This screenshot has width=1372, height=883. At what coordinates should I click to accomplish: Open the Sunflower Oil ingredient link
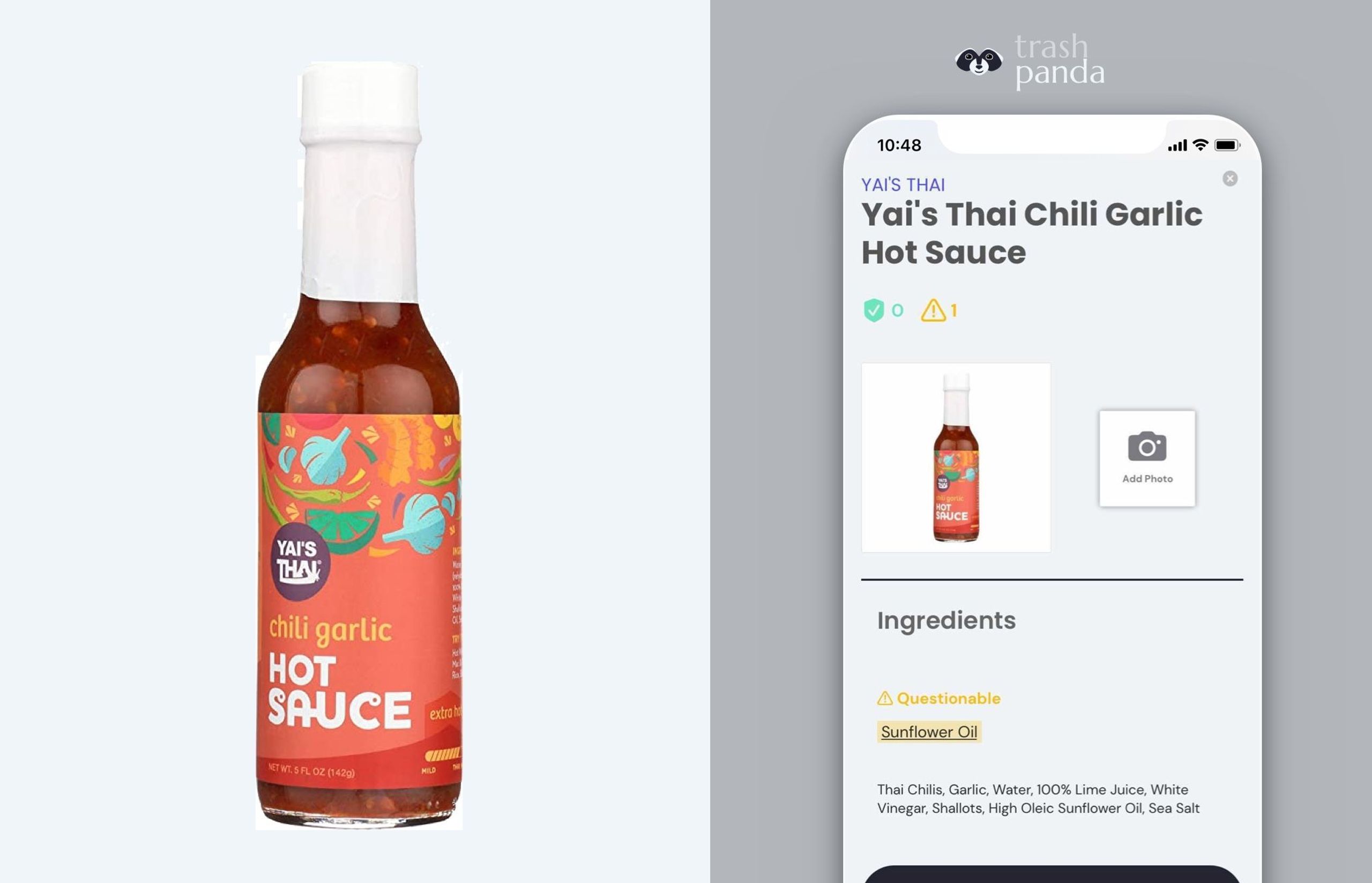click(929, 732)
